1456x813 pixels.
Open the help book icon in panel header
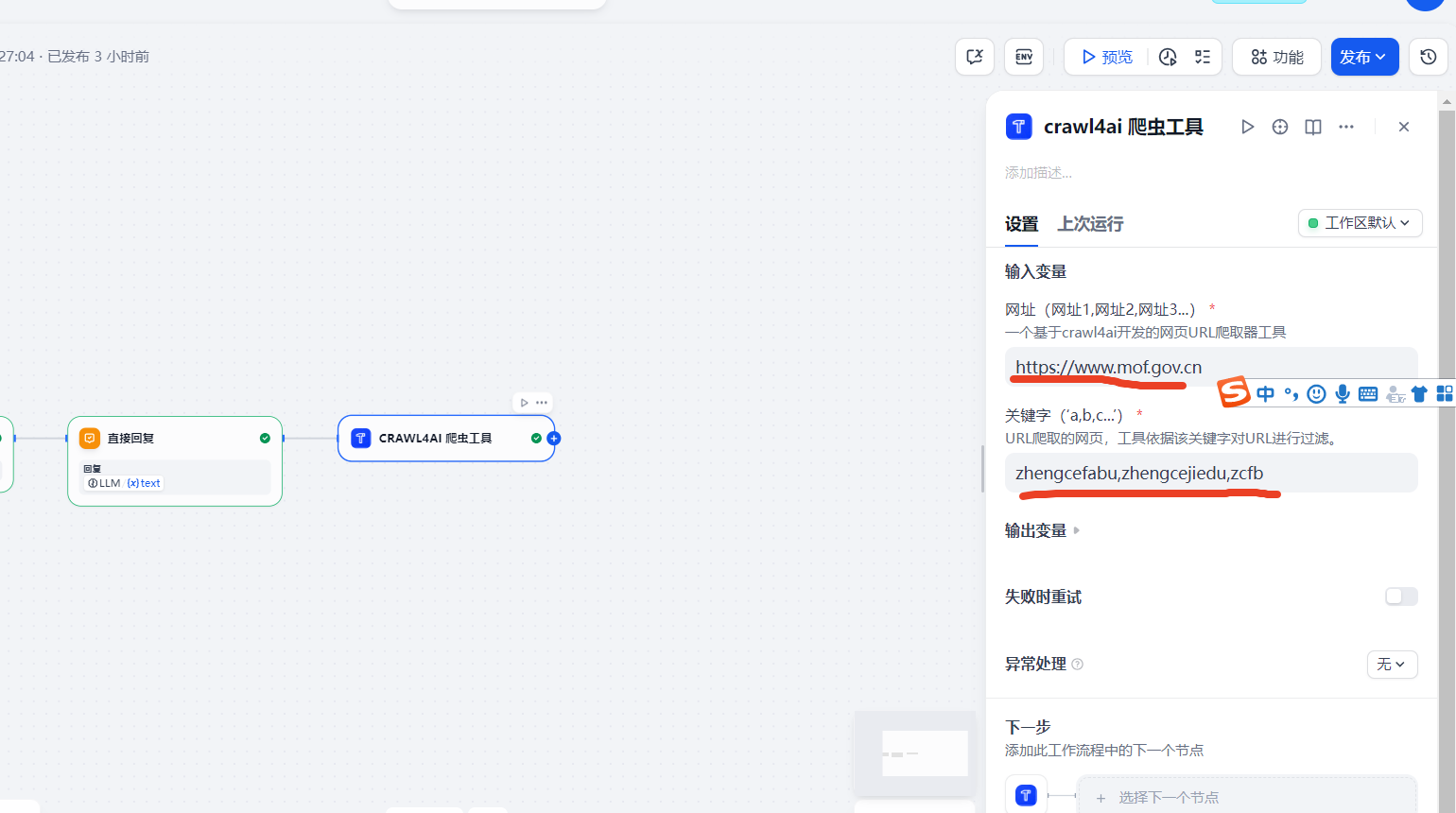coord(1313,127)
